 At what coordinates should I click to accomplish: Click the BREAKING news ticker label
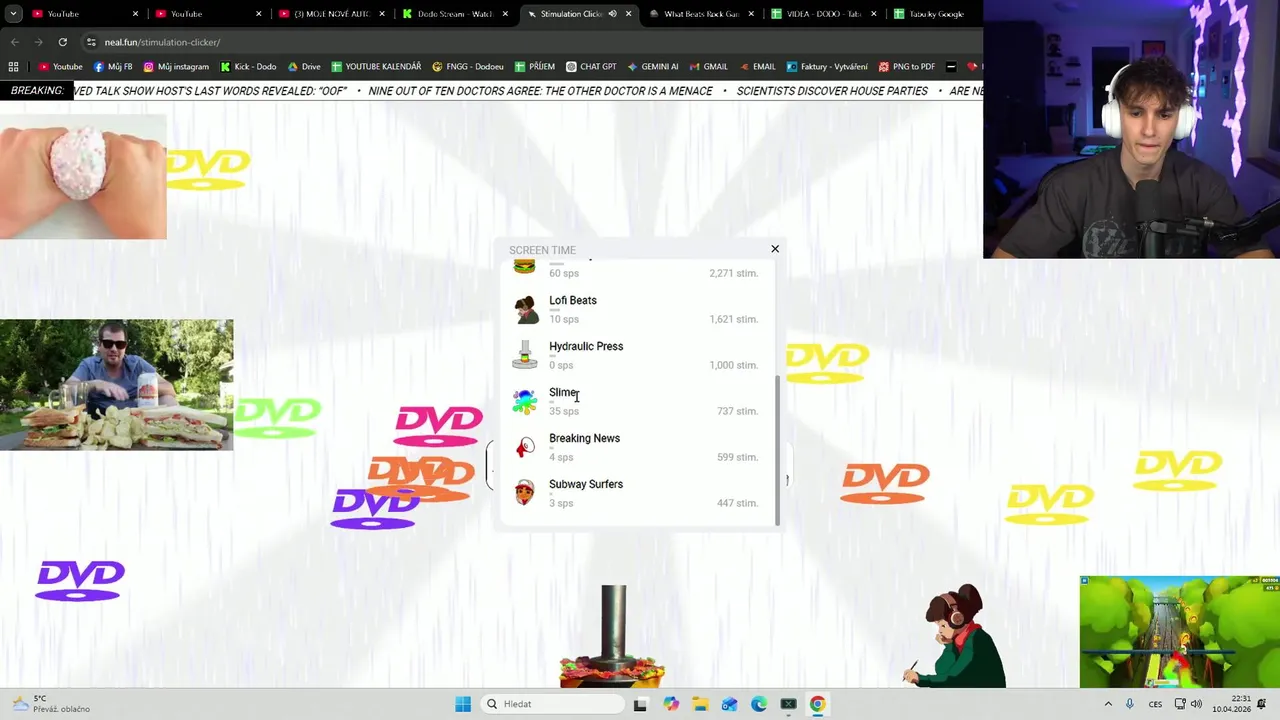pyautogui.click(x=37, y=91)
